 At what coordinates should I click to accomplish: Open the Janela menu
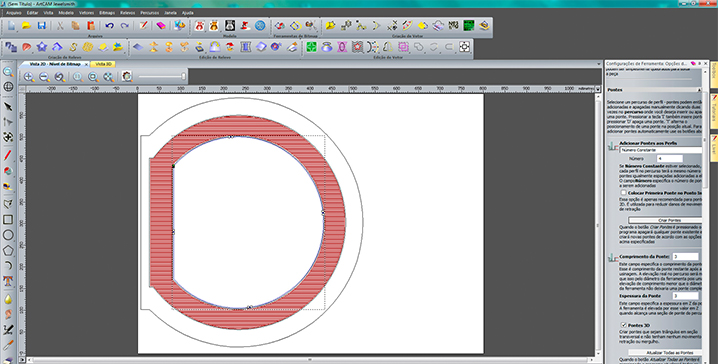pos(171,13)
